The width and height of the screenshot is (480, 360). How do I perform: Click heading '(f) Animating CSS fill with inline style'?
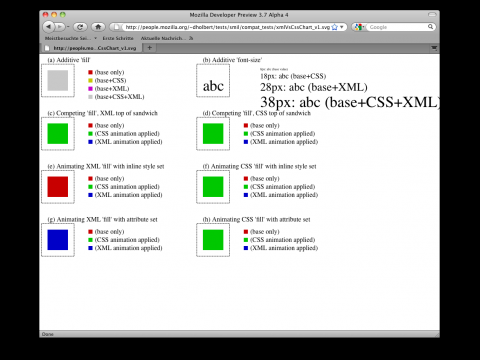pyautogui.click(x=260, y=166)
